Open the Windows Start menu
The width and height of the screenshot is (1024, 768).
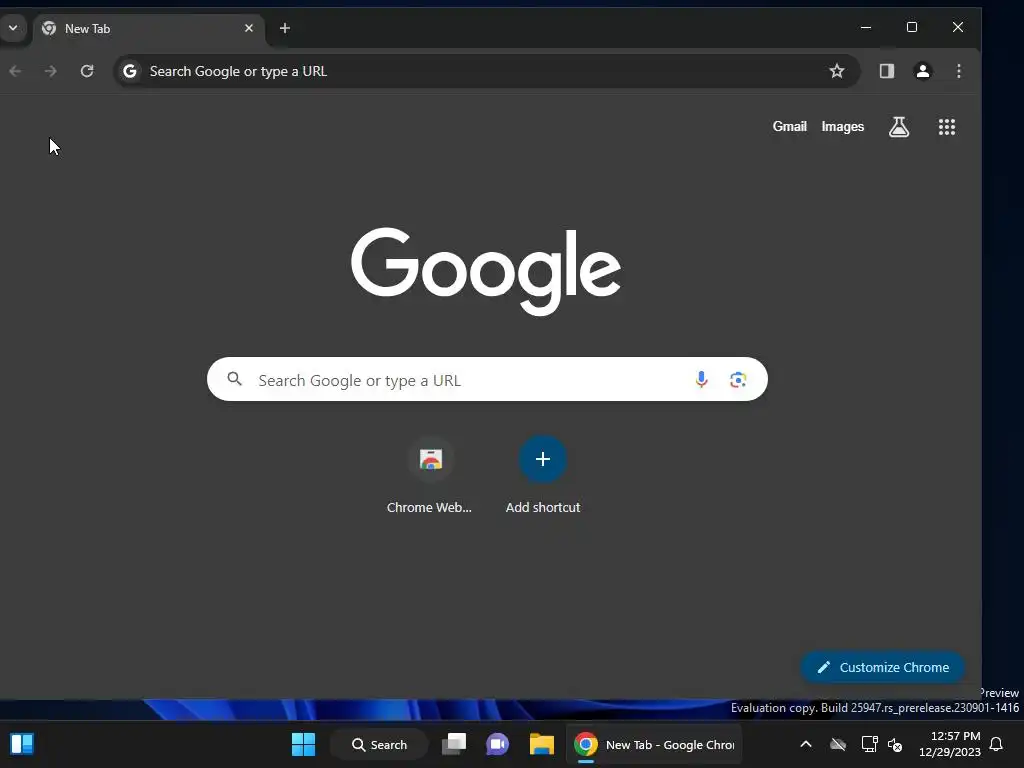coord(303,744)
